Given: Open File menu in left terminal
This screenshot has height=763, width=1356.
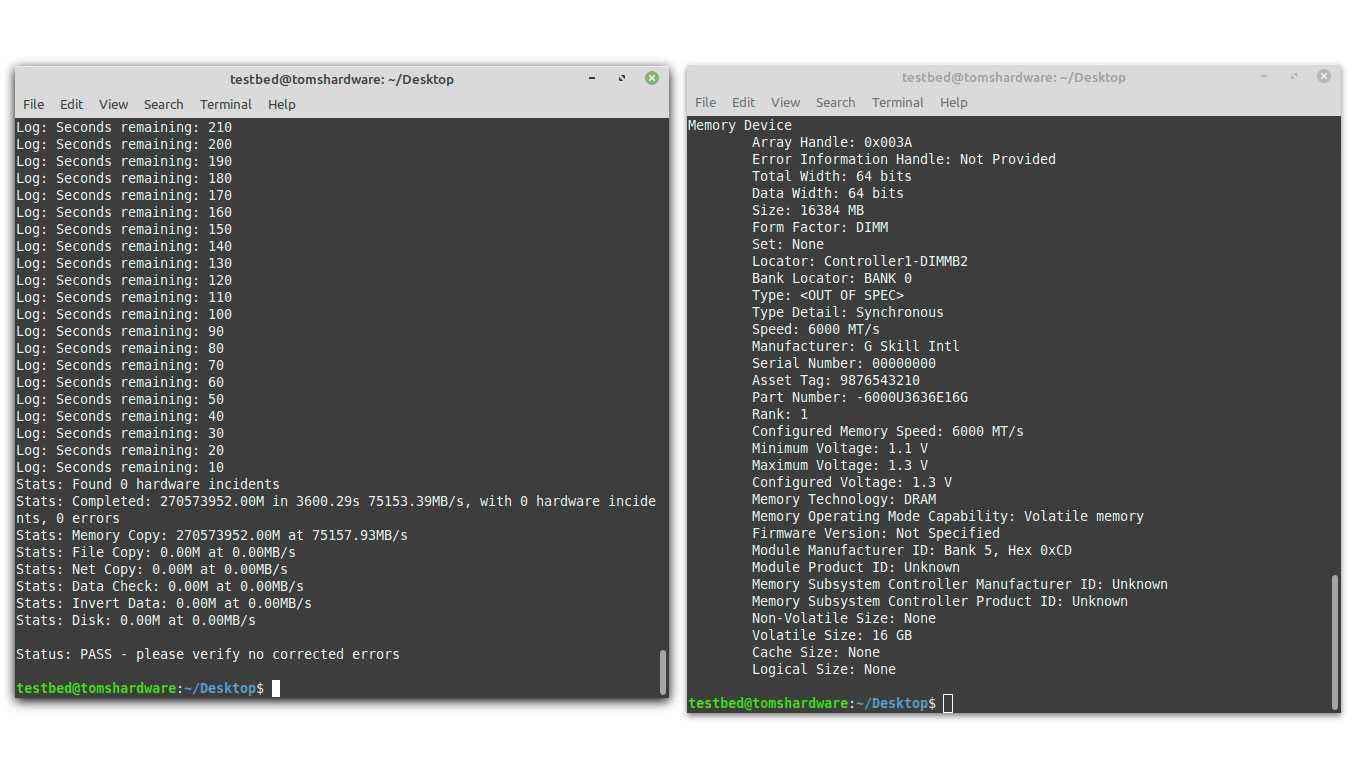Looking at the screenshot, I should click(33, 104).
